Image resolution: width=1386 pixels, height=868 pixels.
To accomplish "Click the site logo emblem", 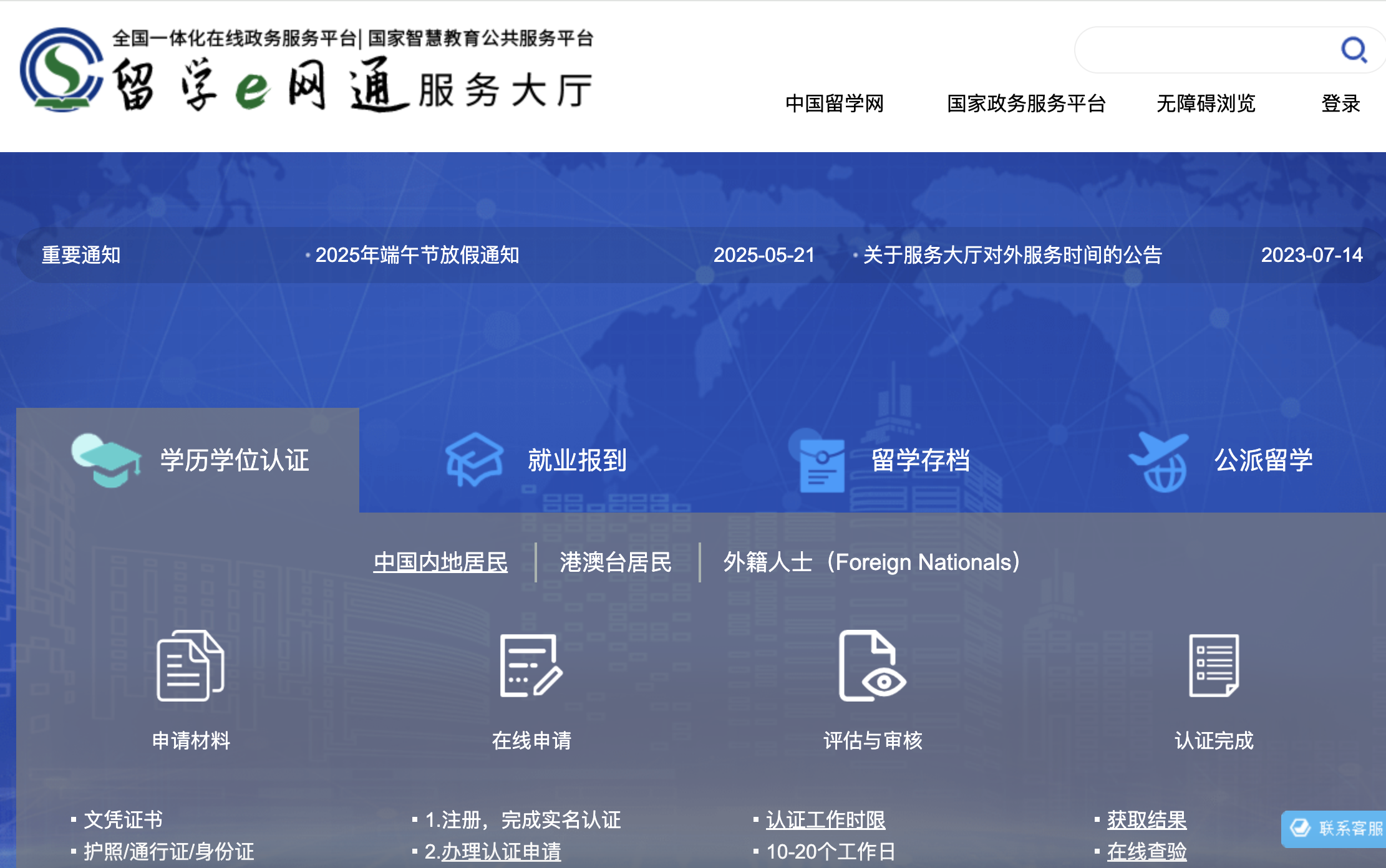I will (61, 70).
